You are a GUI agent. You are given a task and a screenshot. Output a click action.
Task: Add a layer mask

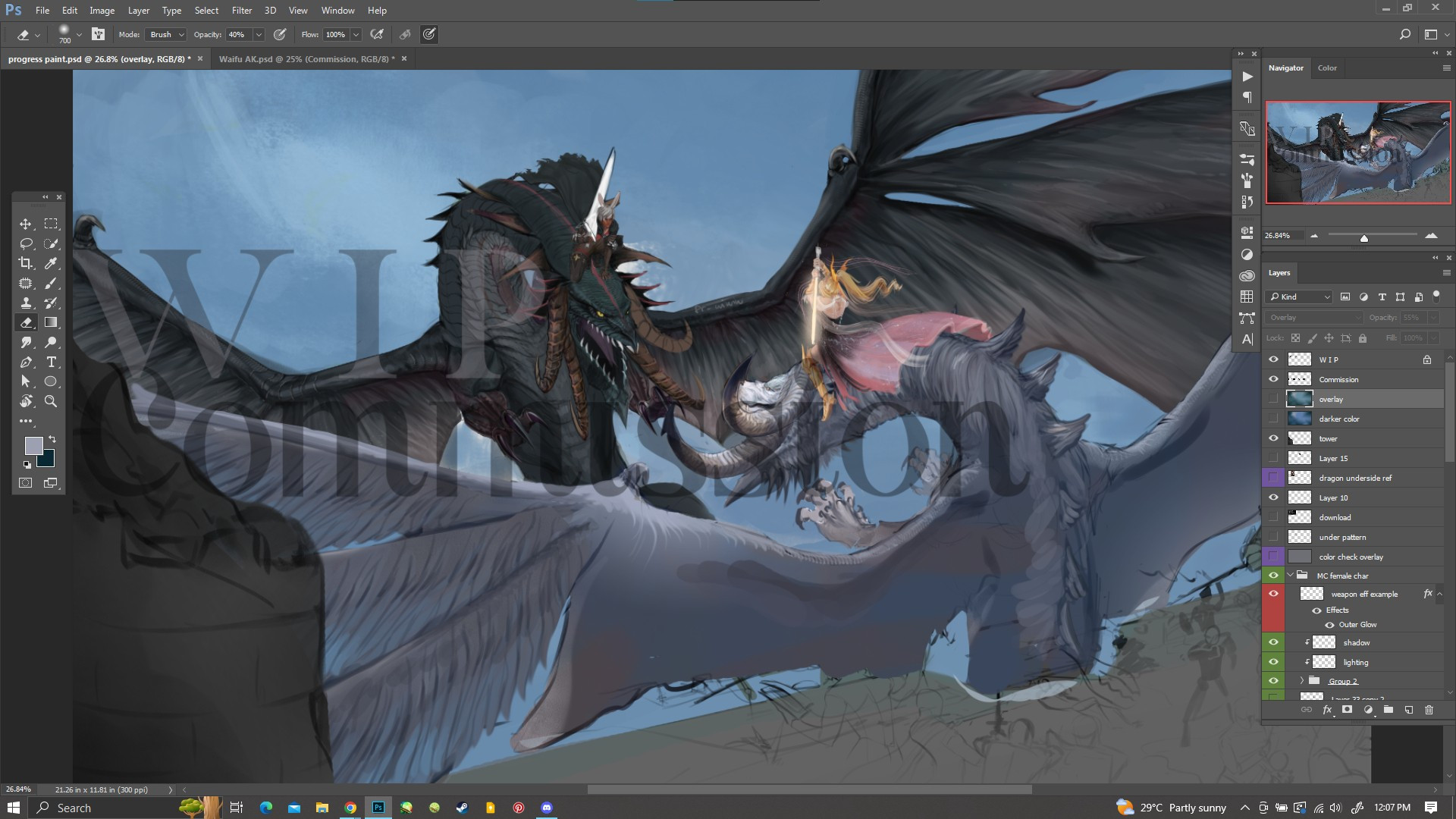pyautogui.click(x=1347, y=711)
